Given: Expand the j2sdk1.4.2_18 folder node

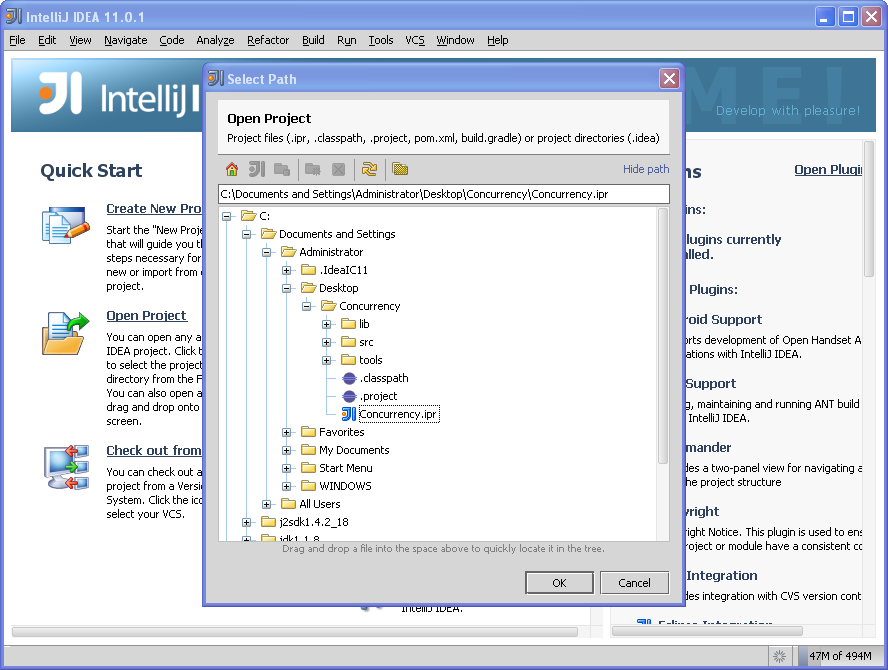Looking at the screenshot, I should [246, 522].
